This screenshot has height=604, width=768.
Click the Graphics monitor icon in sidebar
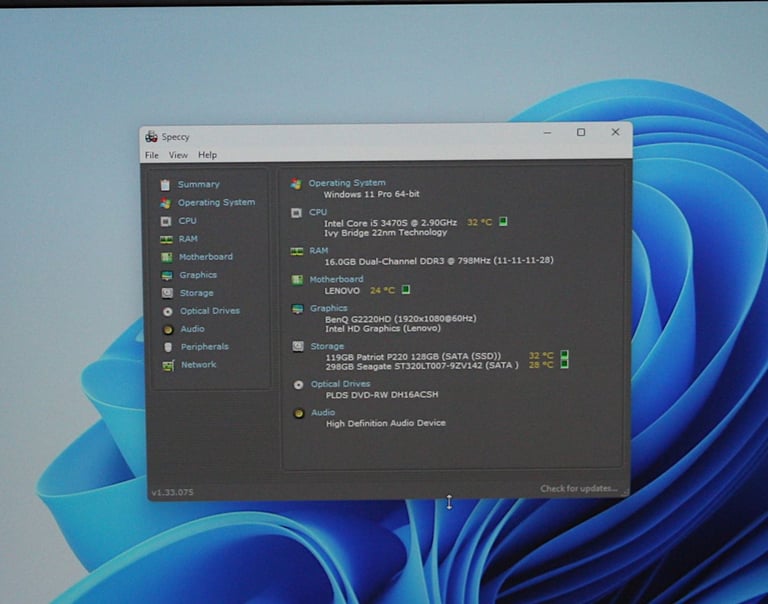click(x=167, y=275)
